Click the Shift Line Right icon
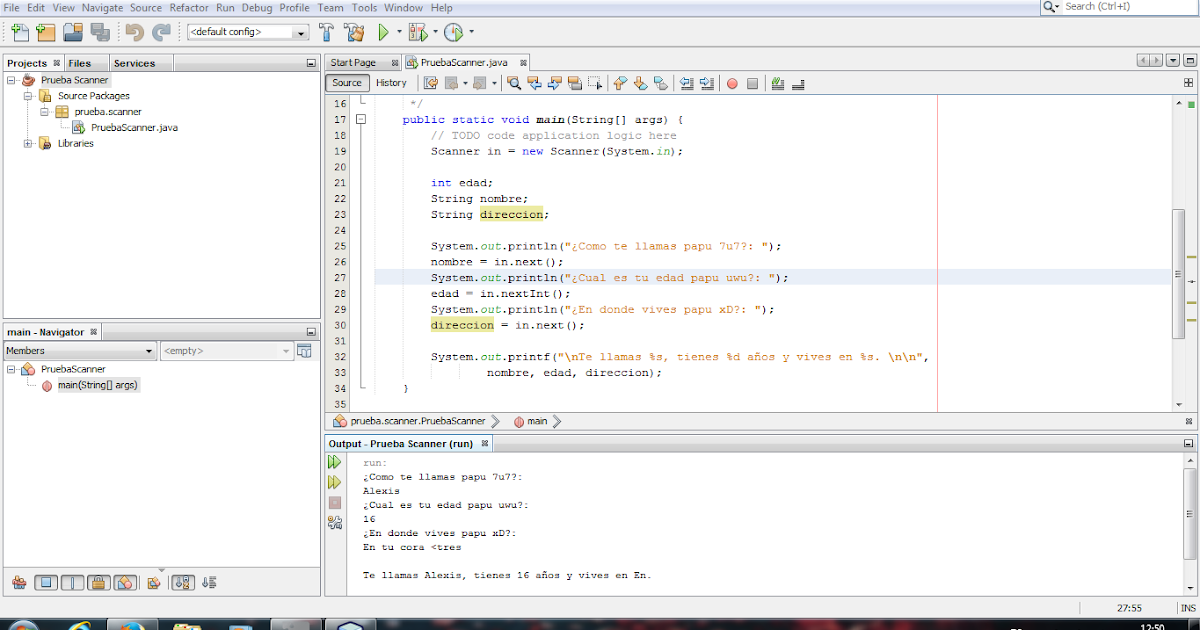 [706, 83]
